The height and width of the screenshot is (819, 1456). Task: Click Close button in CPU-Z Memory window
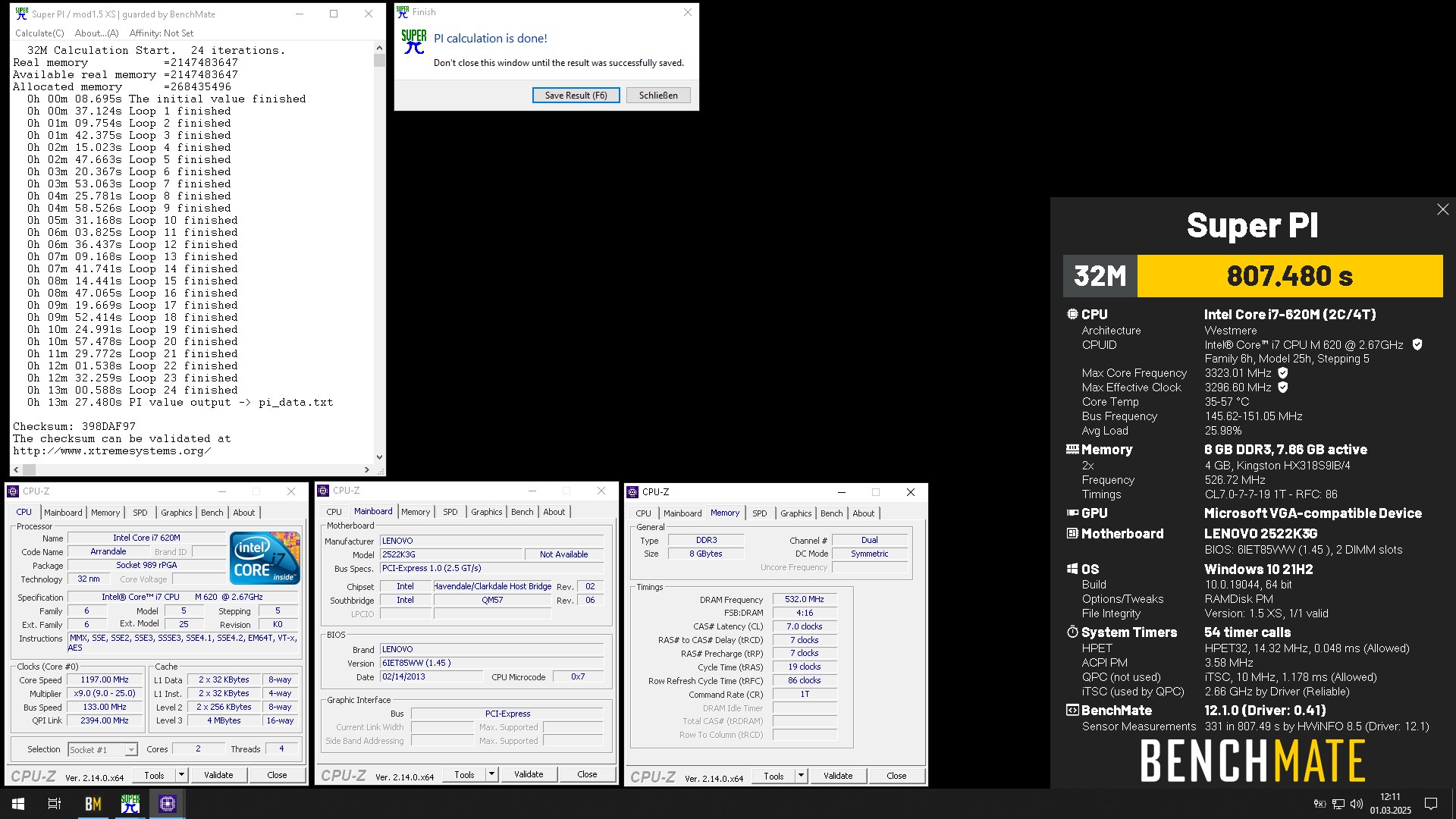[896, 776]
